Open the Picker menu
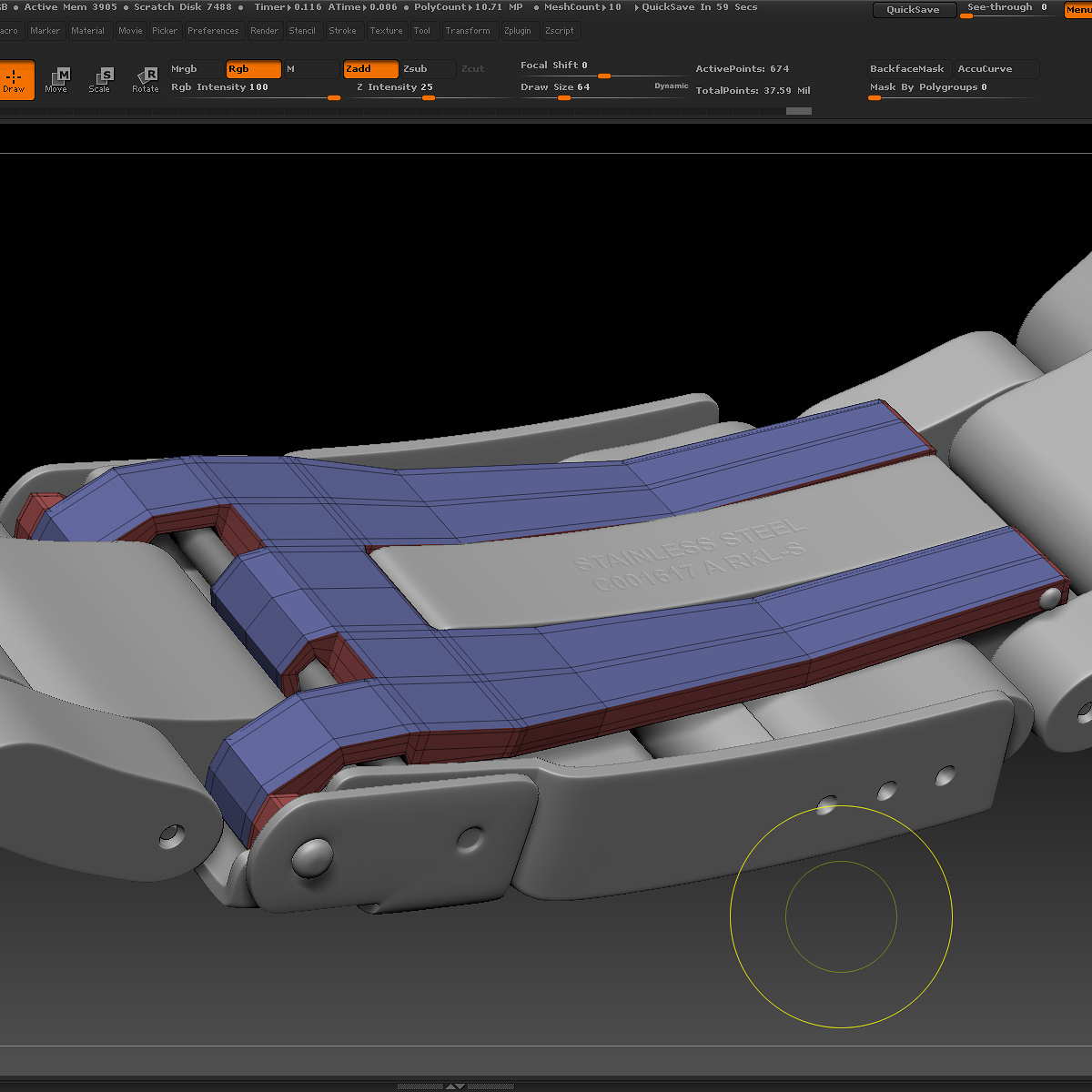Image resolution: width=1092 pixels, height=1092 pixels. click(x=165, y=31)
